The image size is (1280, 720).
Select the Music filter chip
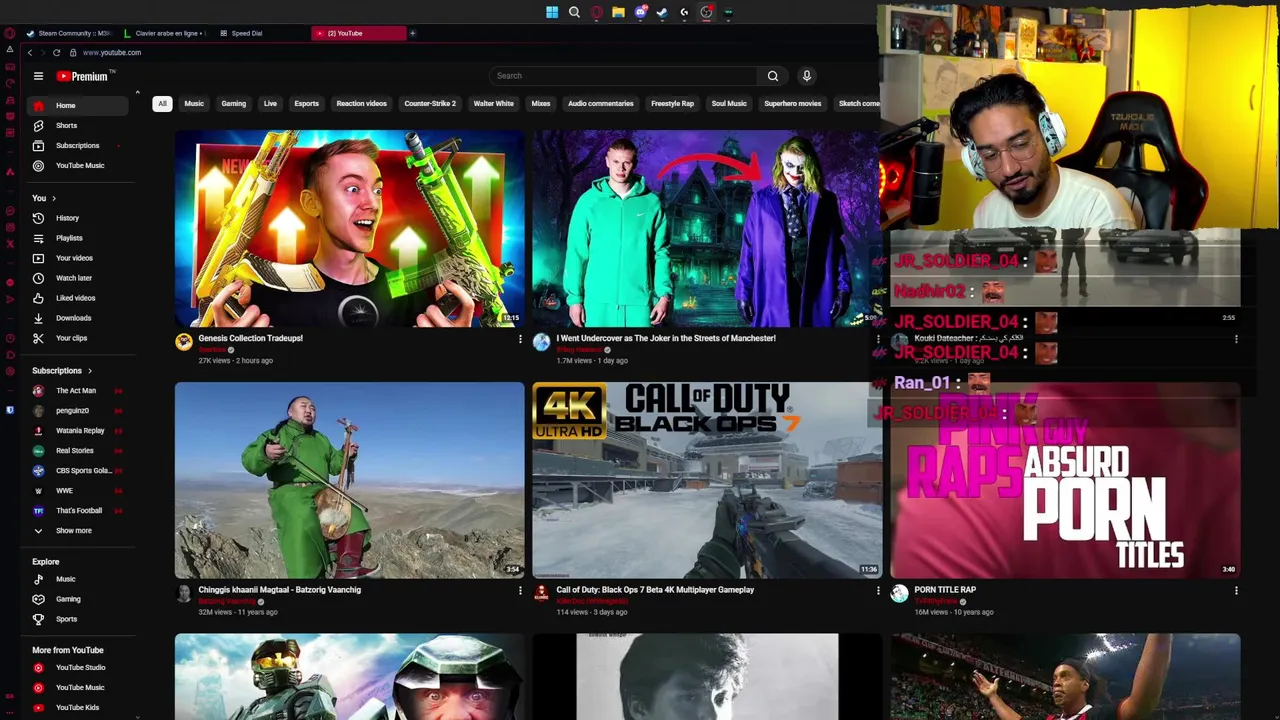pyautogui.click(x=194, y=103)
